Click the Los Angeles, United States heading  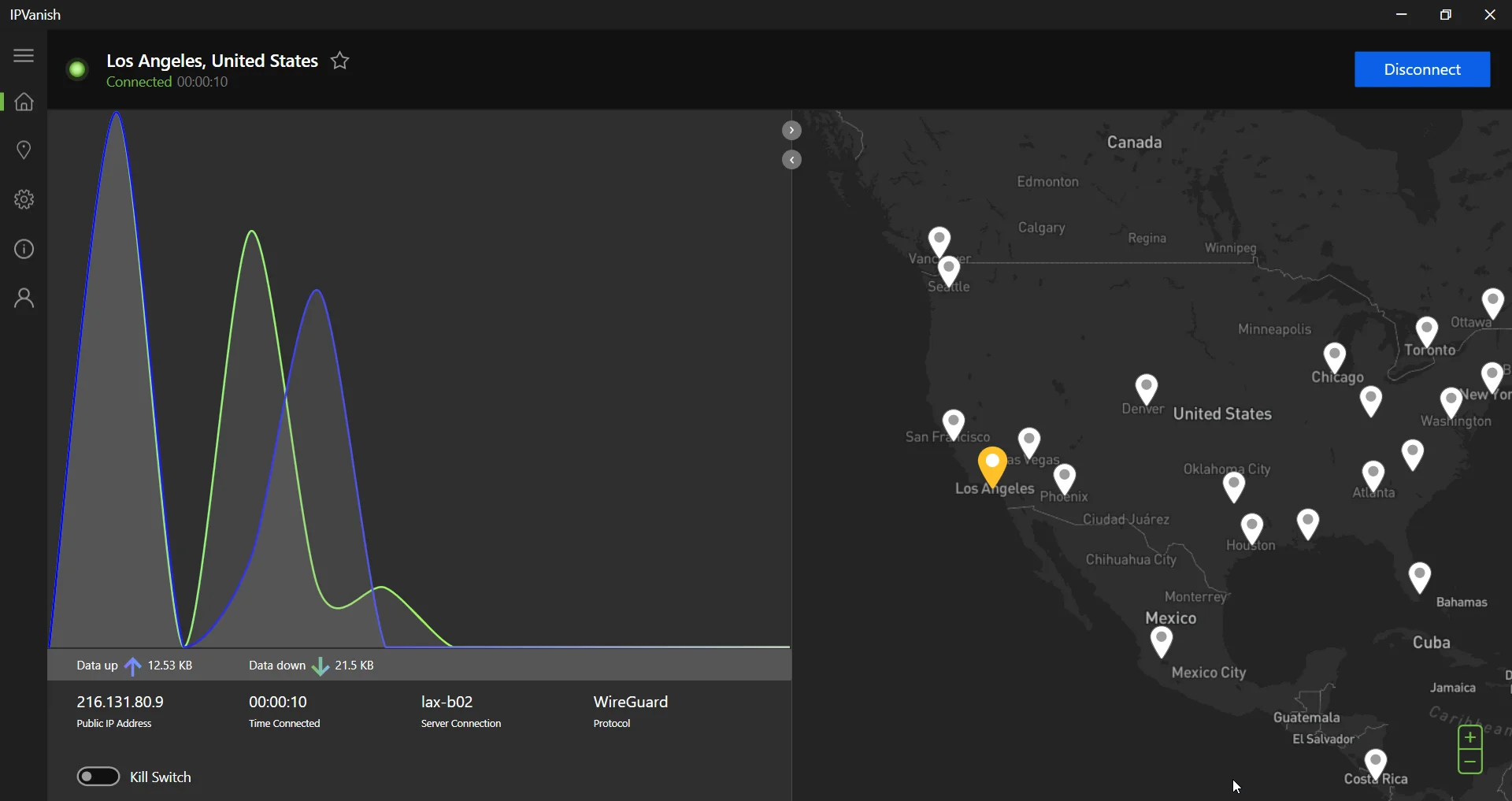pos(212,61)
